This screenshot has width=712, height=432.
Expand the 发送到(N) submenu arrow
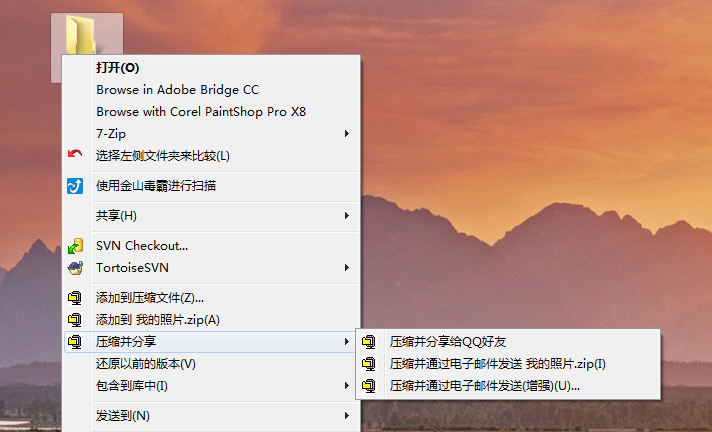346,415
